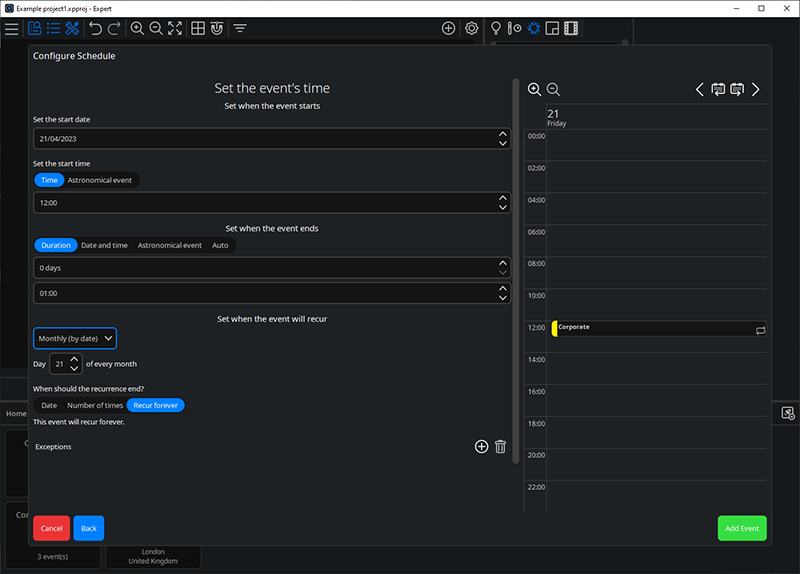The image size is (800, 574).
Task: Increase the day of month stepper
Action: tap(74, 360)
